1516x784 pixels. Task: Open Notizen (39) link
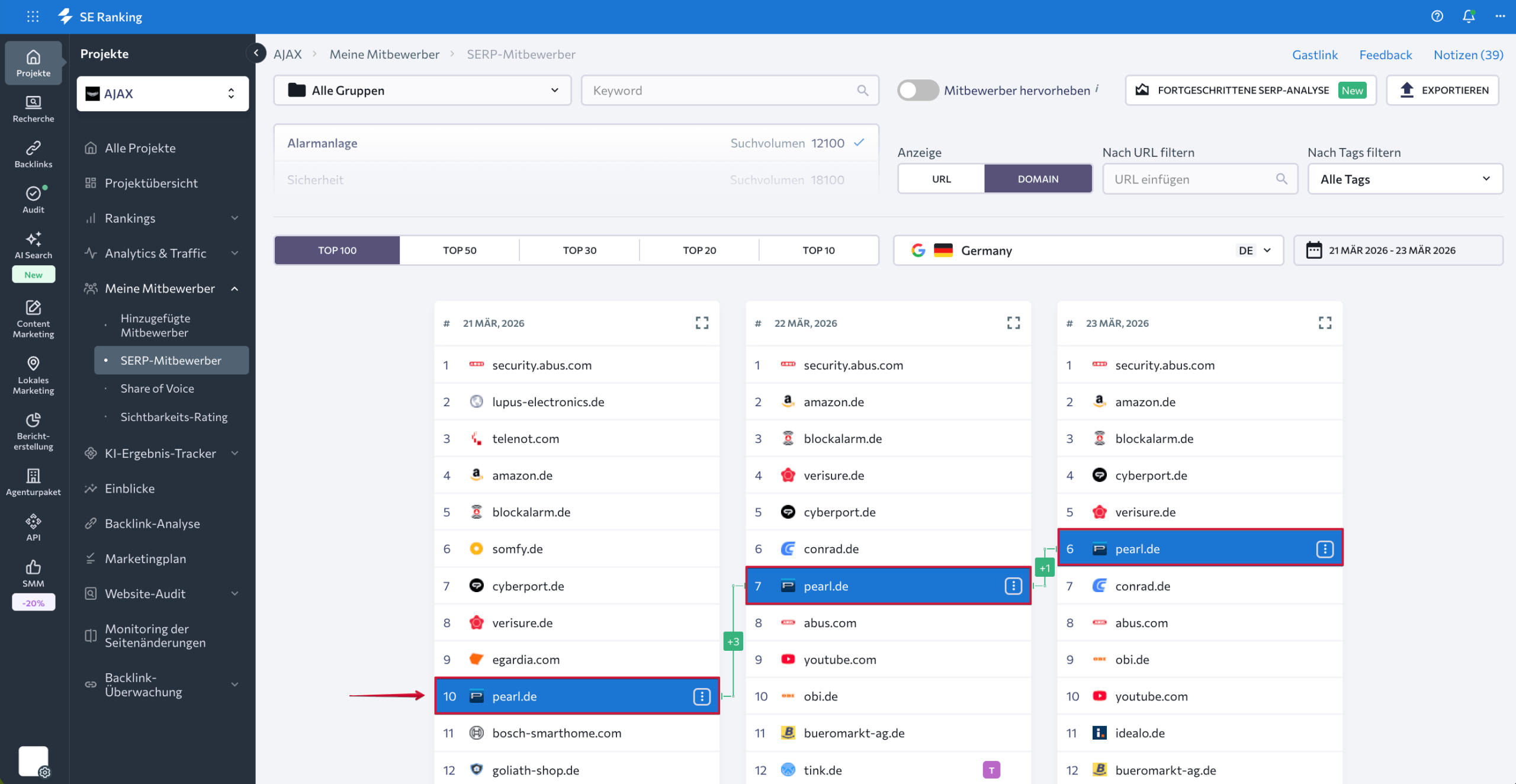click(1468, 54)
